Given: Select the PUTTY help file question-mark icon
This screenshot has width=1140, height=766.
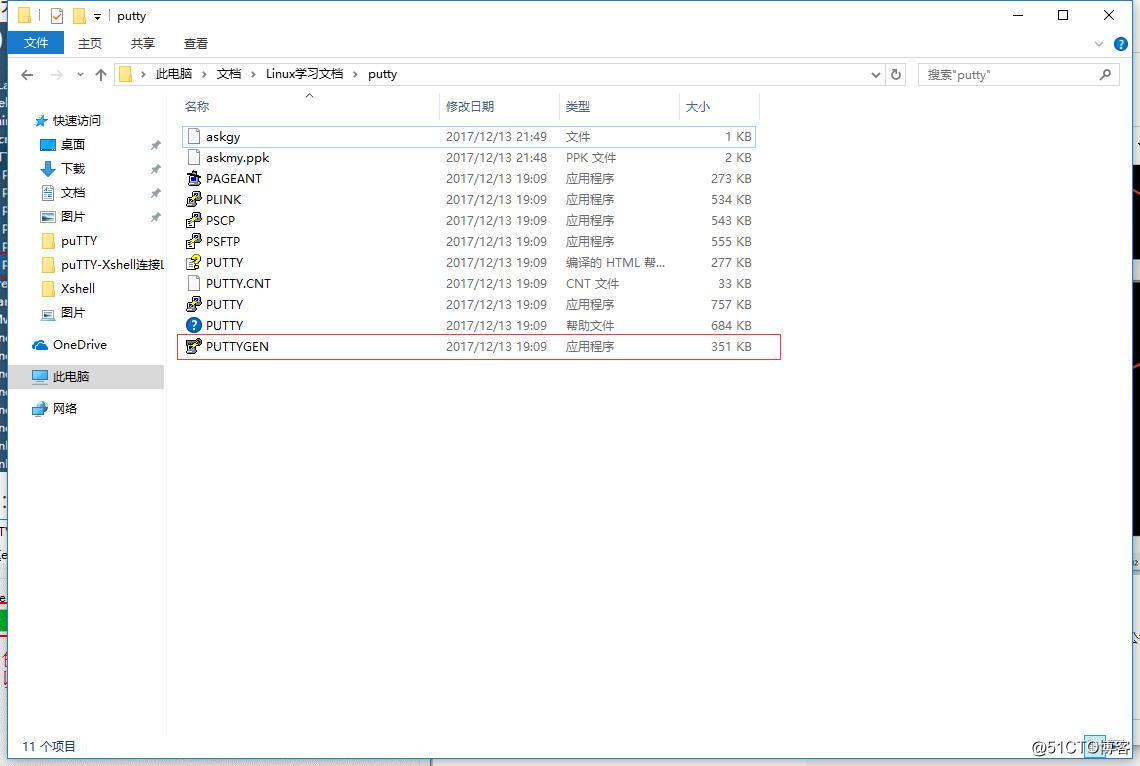Looking at the screenshot, I should [193, 326].
